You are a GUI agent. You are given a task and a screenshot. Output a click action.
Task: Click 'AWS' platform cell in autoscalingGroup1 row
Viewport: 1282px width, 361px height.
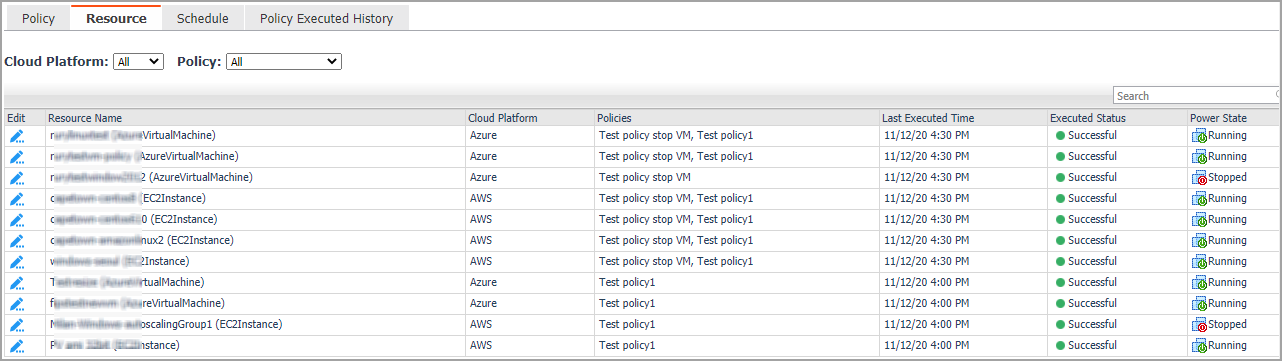(481, 325)
